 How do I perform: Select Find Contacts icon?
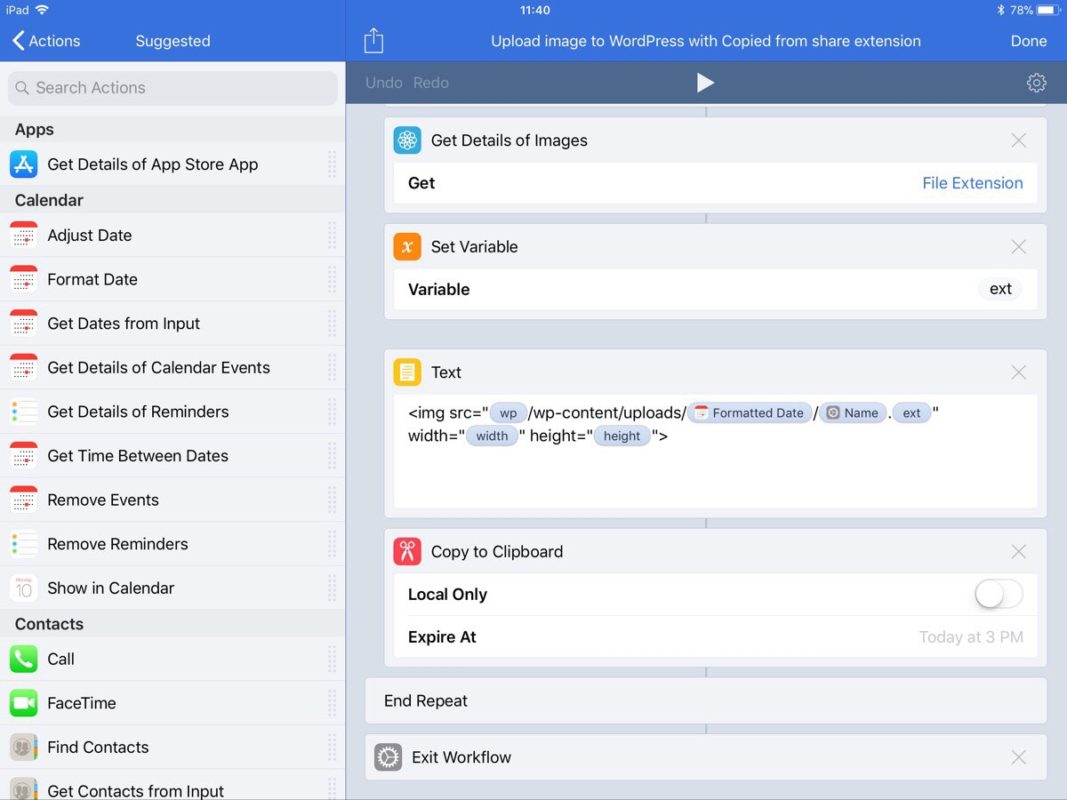point(24,748)
